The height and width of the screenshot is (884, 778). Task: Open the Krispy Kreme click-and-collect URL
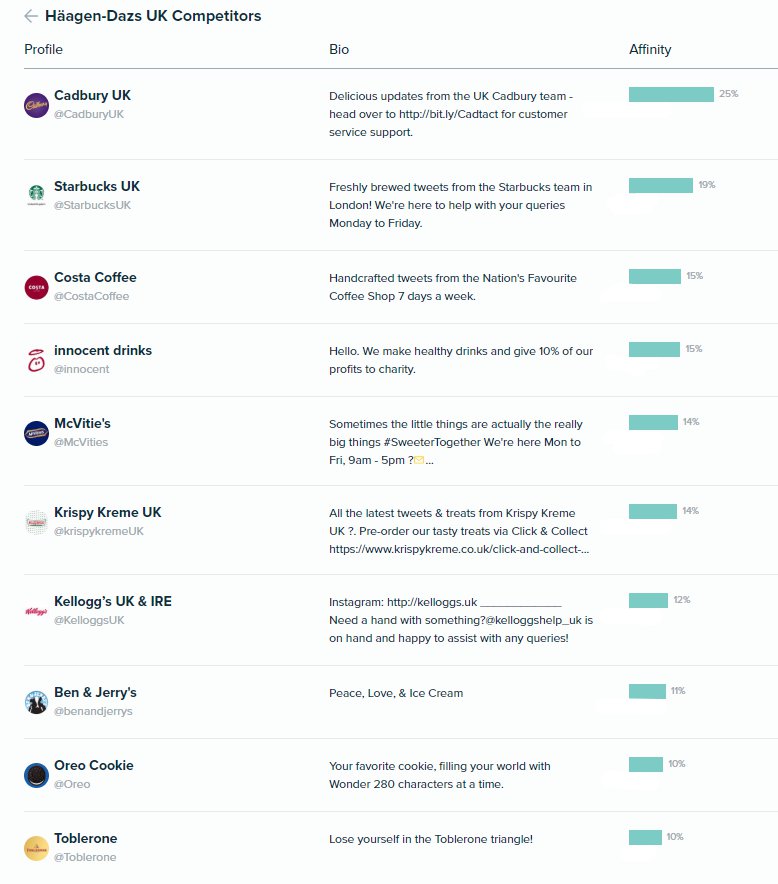click(x=459, y=549)
